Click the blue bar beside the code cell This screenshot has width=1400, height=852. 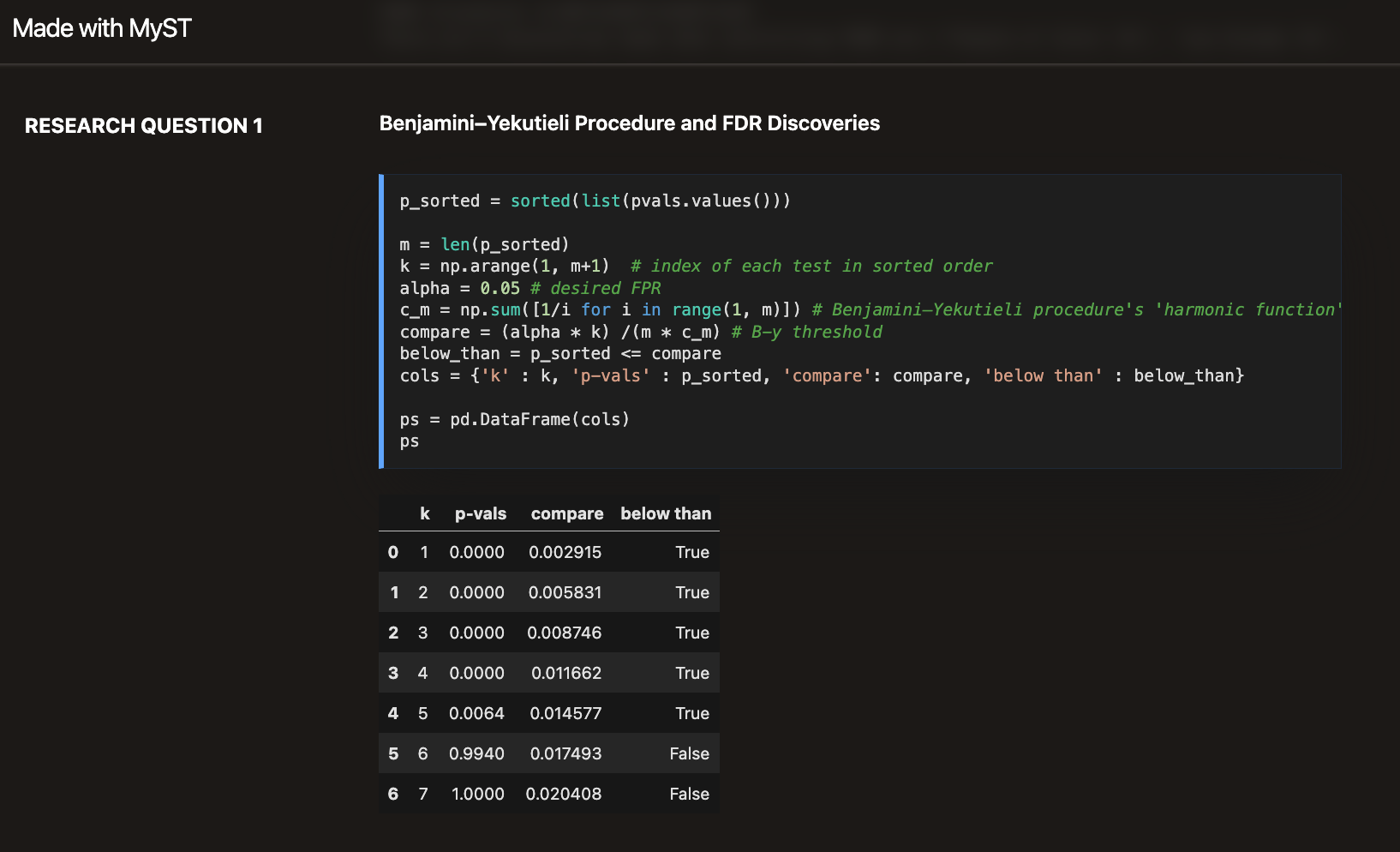coord(381,321)
